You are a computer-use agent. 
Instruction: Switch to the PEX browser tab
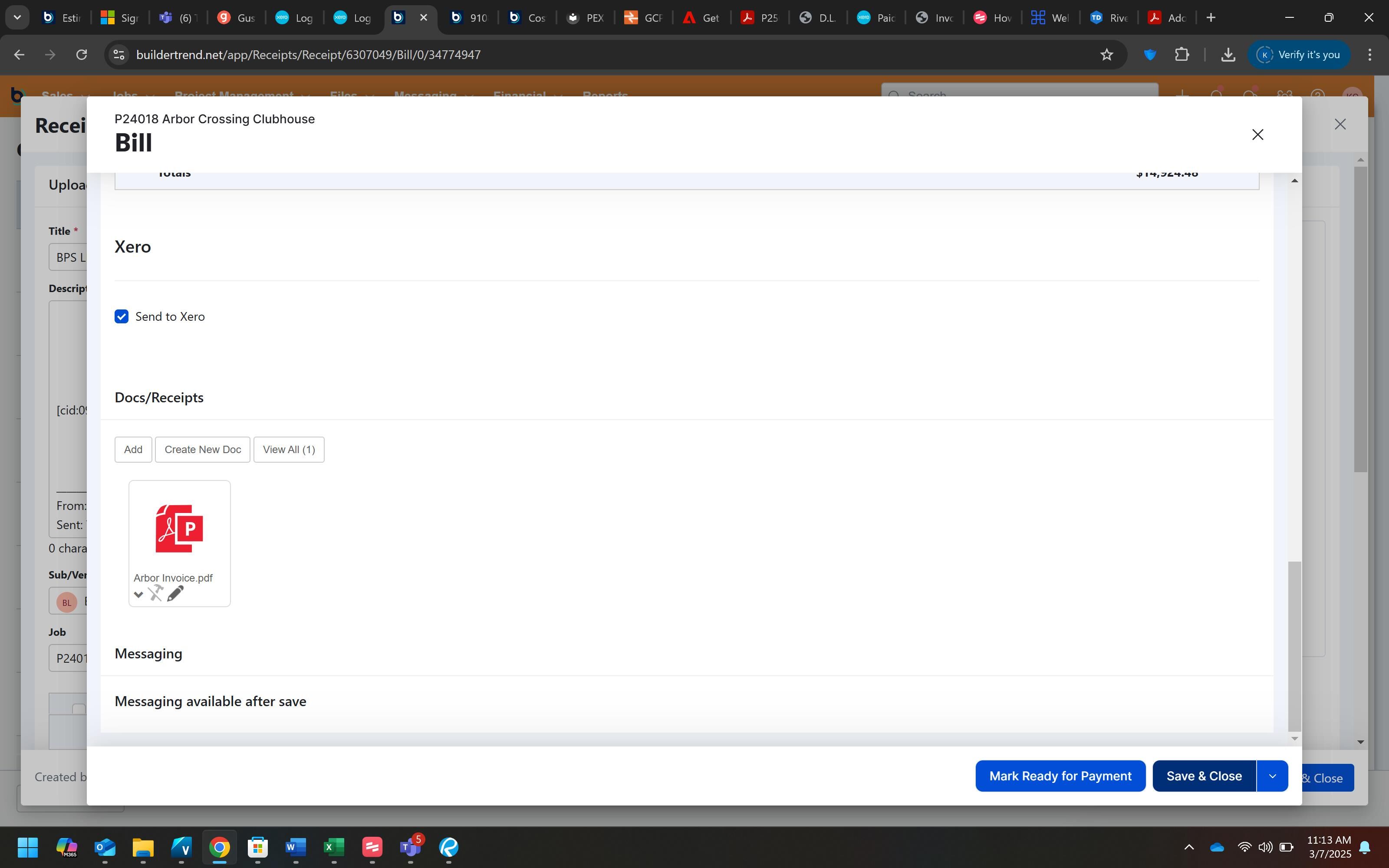(586, 18)
